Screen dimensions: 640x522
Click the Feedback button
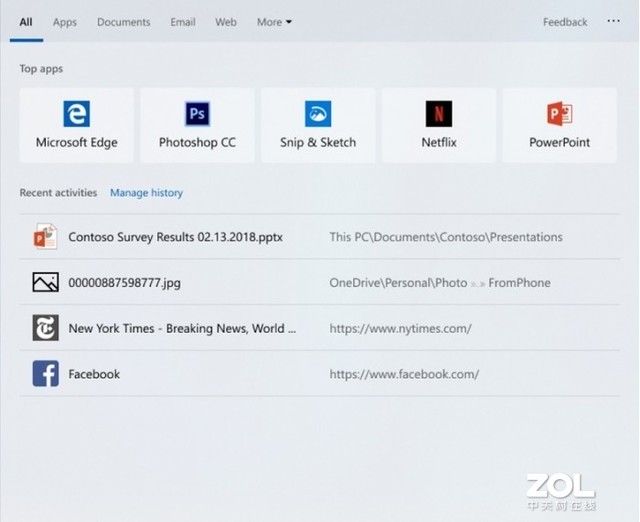coord(565,22)
